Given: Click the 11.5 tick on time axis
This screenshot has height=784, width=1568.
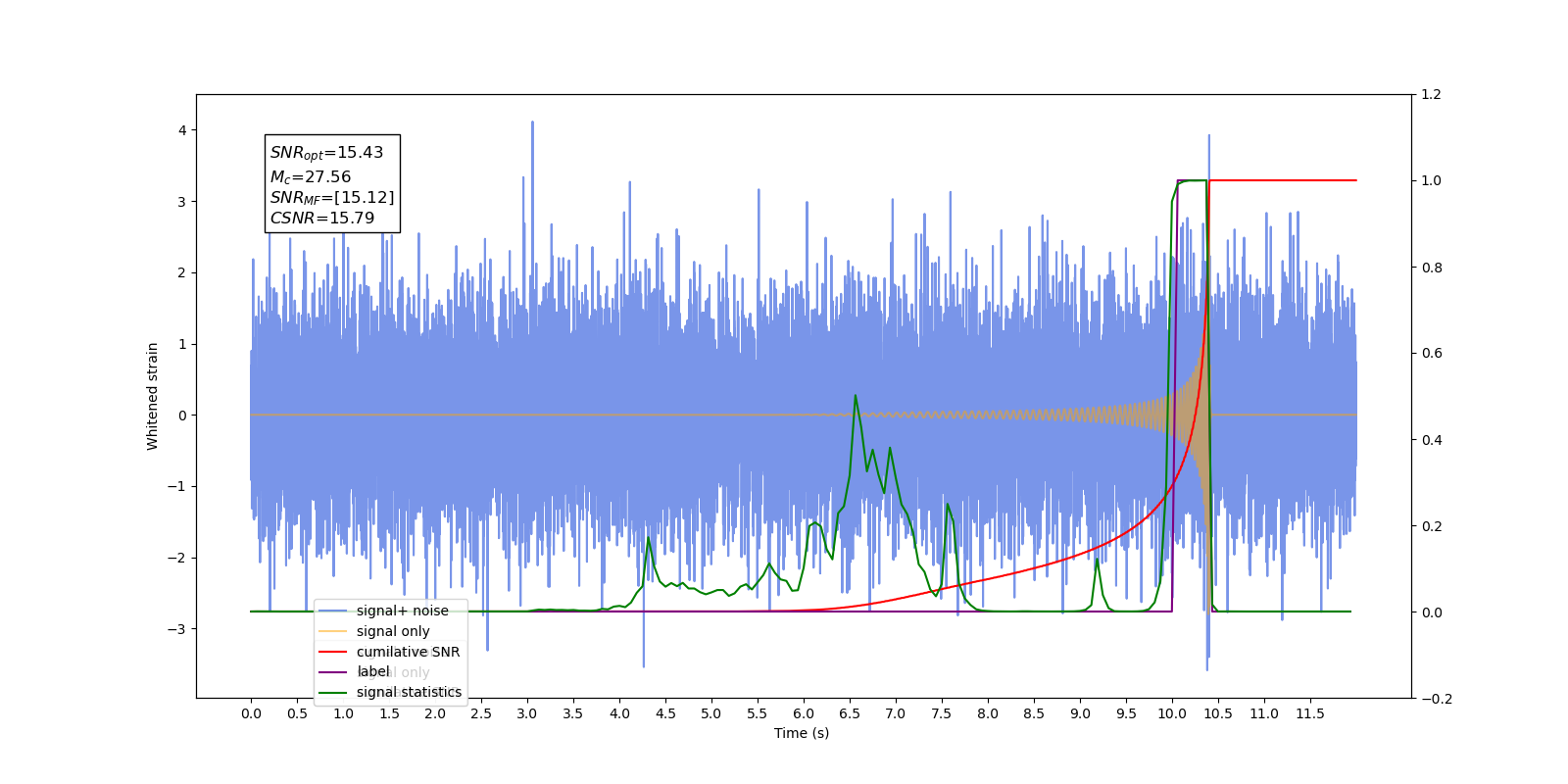Looking at the screenshot, I should (x=1310, y=713).
